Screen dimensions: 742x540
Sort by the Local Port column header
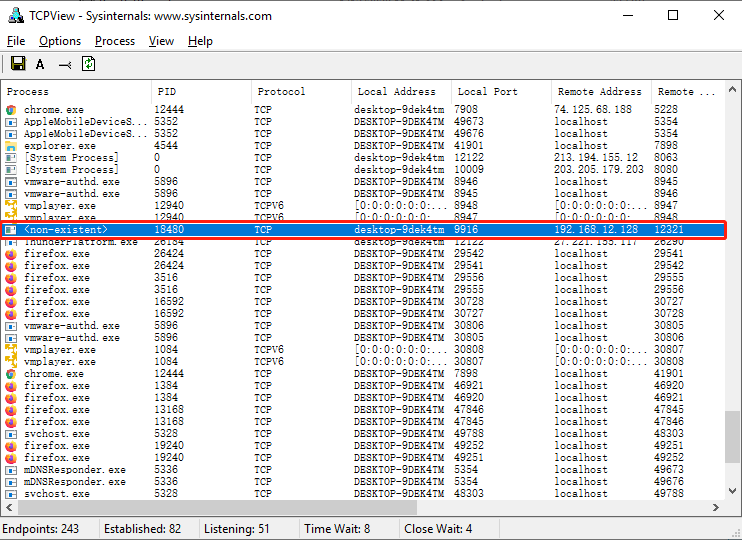[500, 91]
